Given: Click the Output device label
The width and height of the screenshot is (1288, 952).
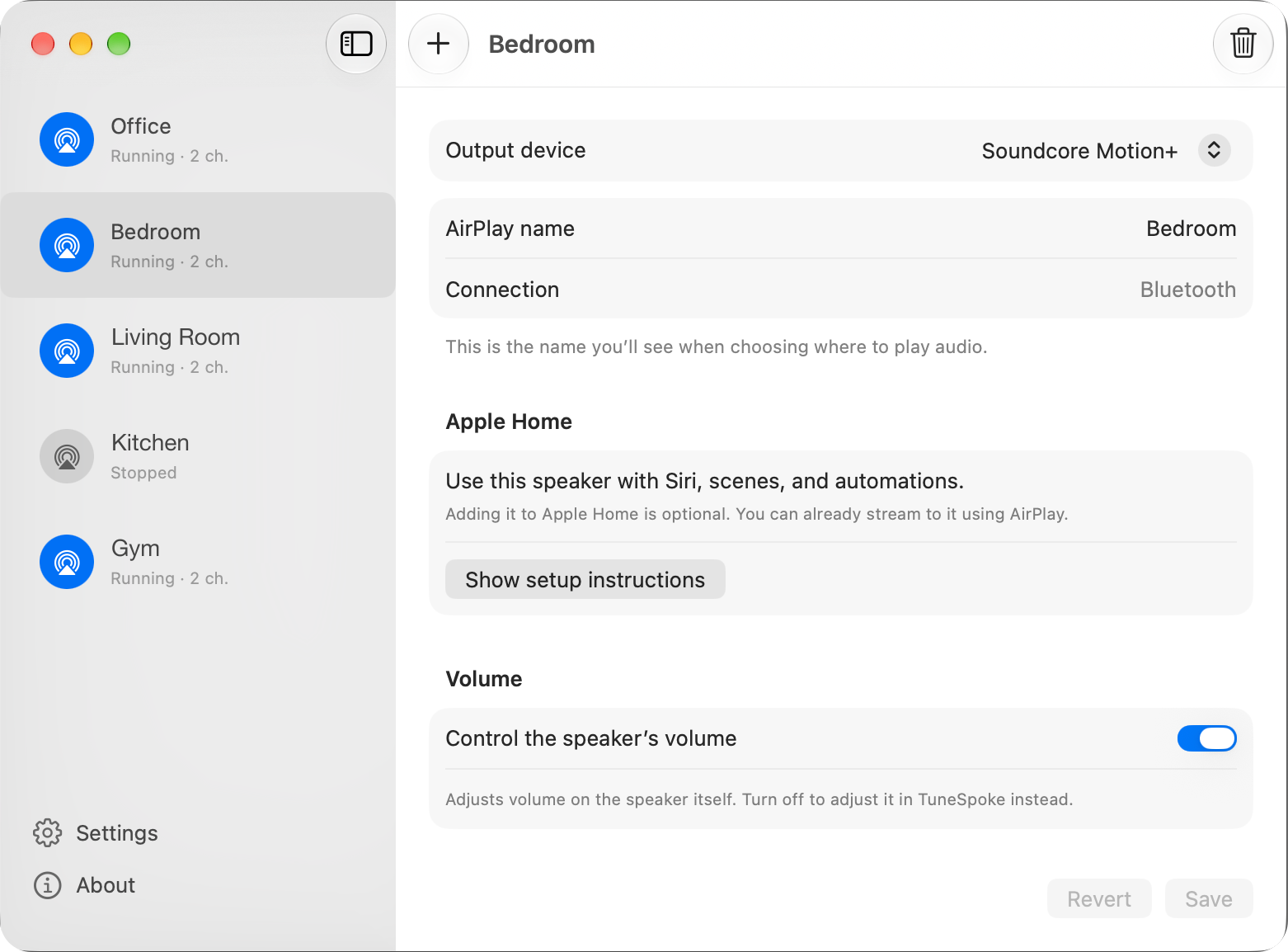Looking at the screenshot, I should click(515, 150).
